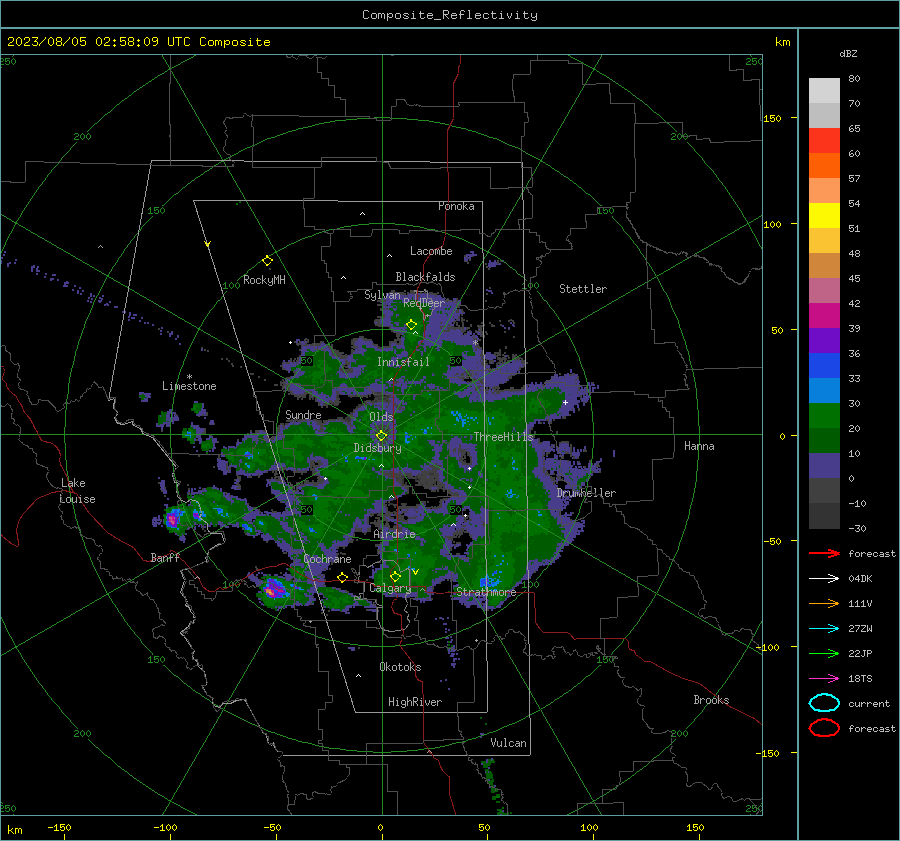
Task: Click the cyan current ellipse in legend
Action: click(824, 703)
